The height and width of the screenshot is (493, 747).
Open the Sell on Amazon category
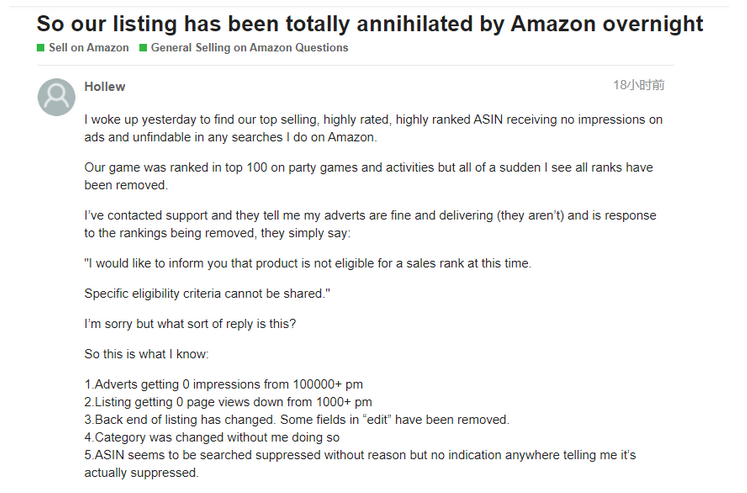pyautogui.click(x=89, y=48)
